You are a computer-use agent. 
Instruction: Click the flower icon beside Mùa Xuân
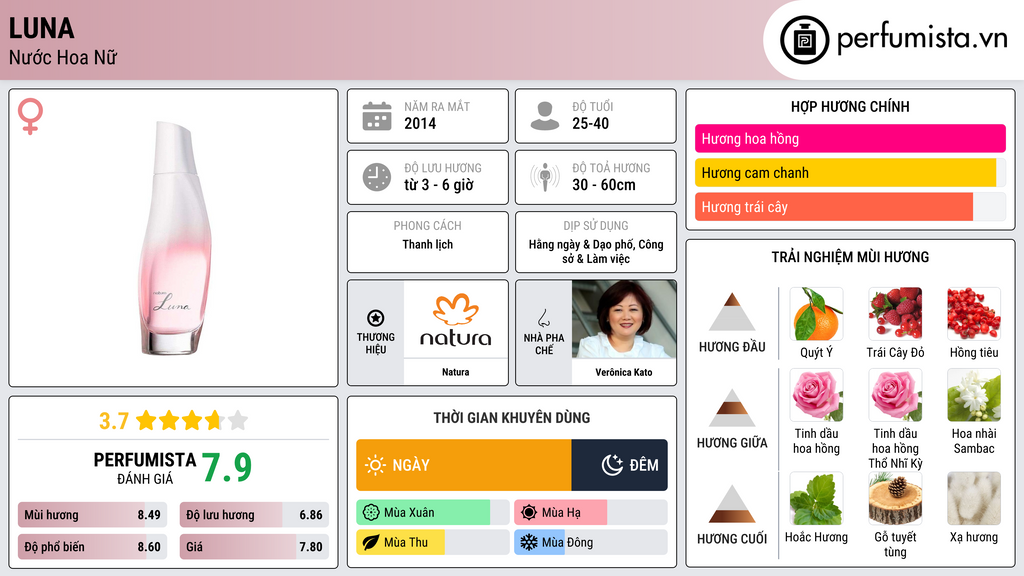coord(371,513)
